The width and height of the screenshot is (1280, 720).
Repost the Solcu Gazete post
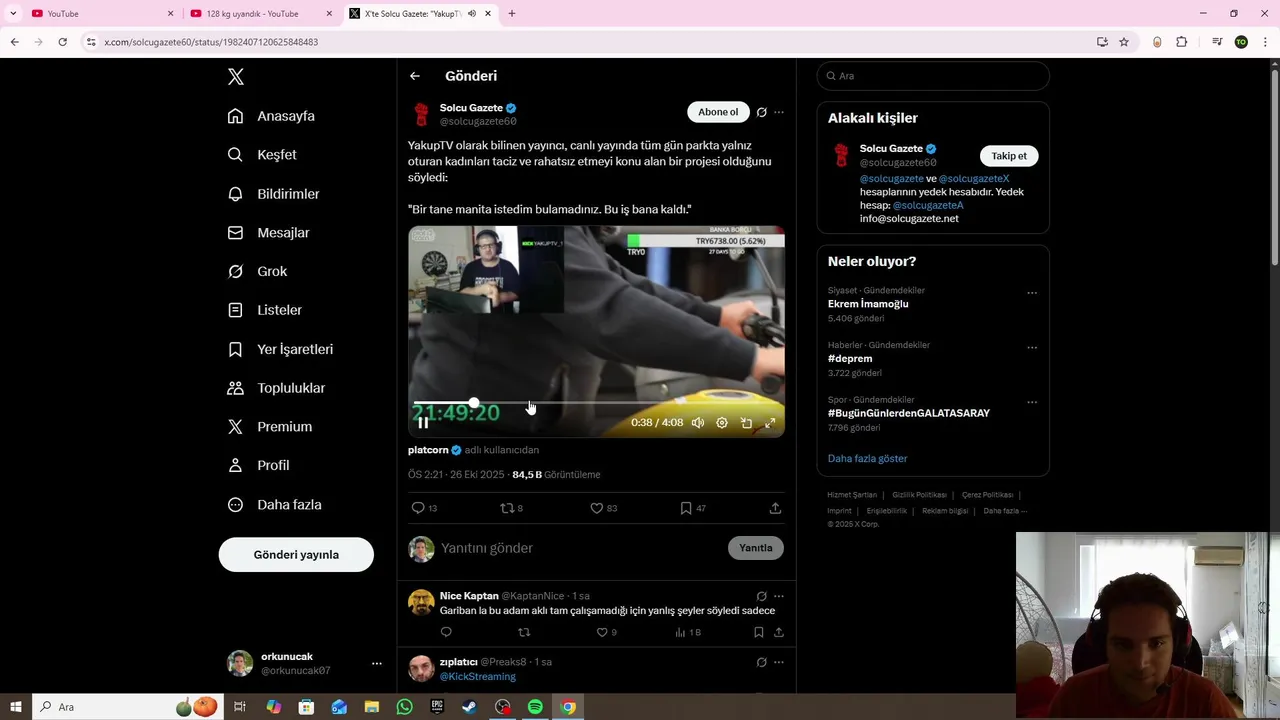click(x=507, y=508)
